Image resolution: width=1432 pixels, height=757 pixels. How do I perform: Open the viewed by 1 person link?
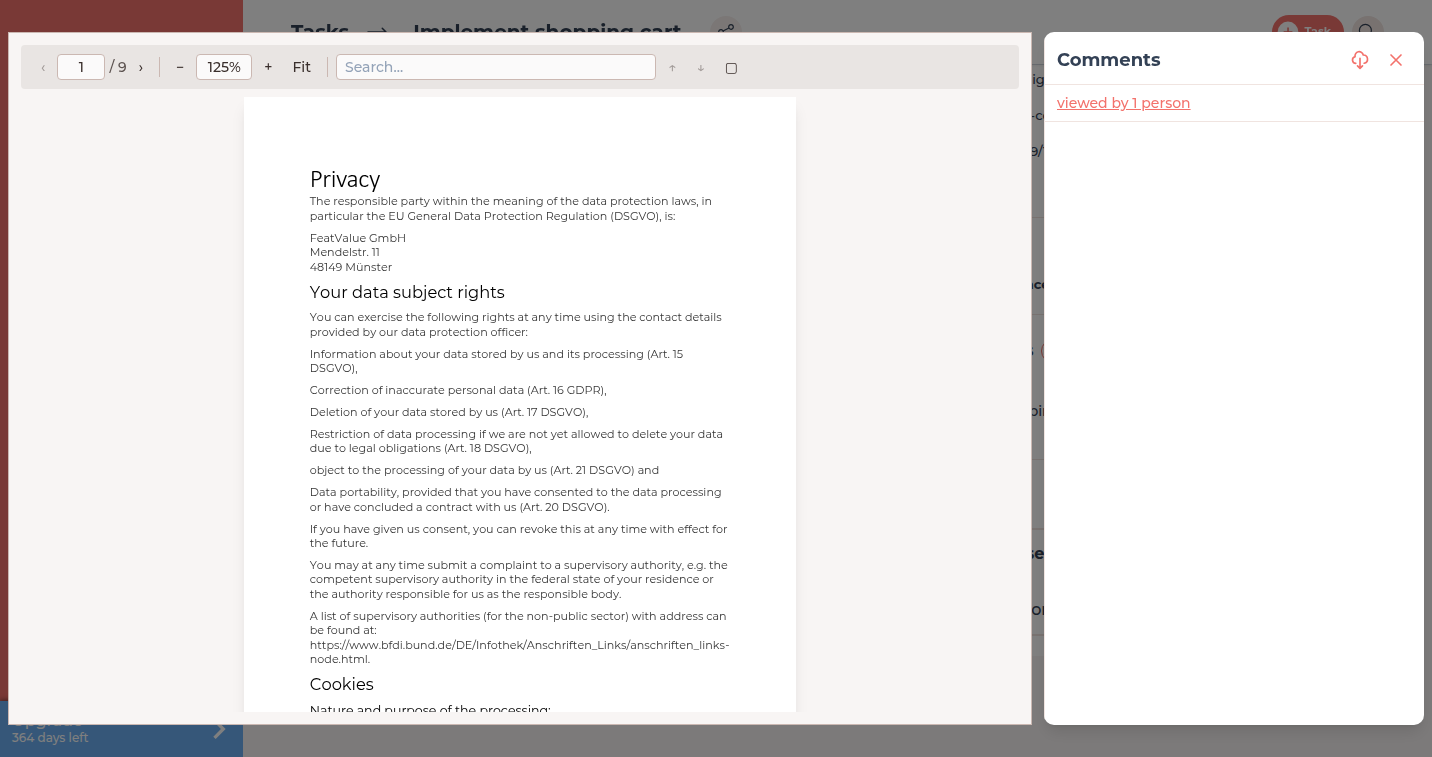coord(1123,103)
